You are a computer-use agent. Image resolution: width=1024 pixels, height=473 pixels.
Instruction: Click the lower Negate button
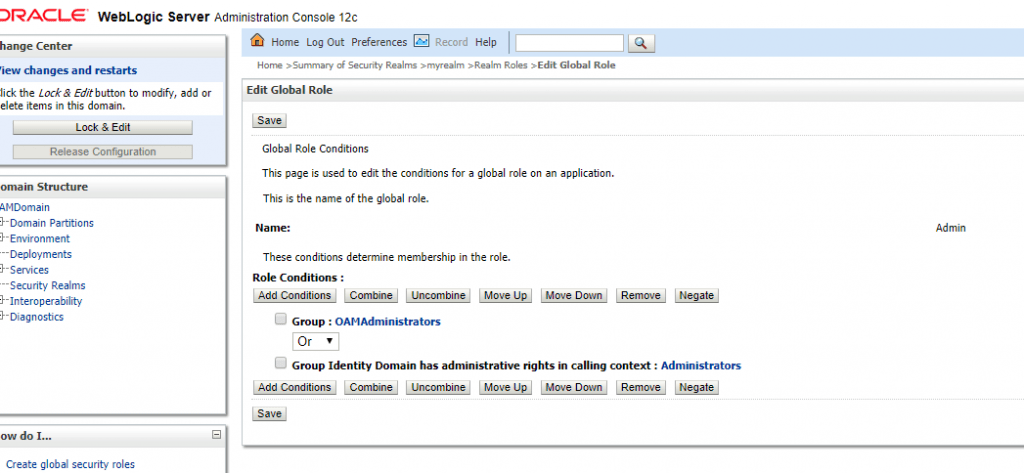coord(696,387)
